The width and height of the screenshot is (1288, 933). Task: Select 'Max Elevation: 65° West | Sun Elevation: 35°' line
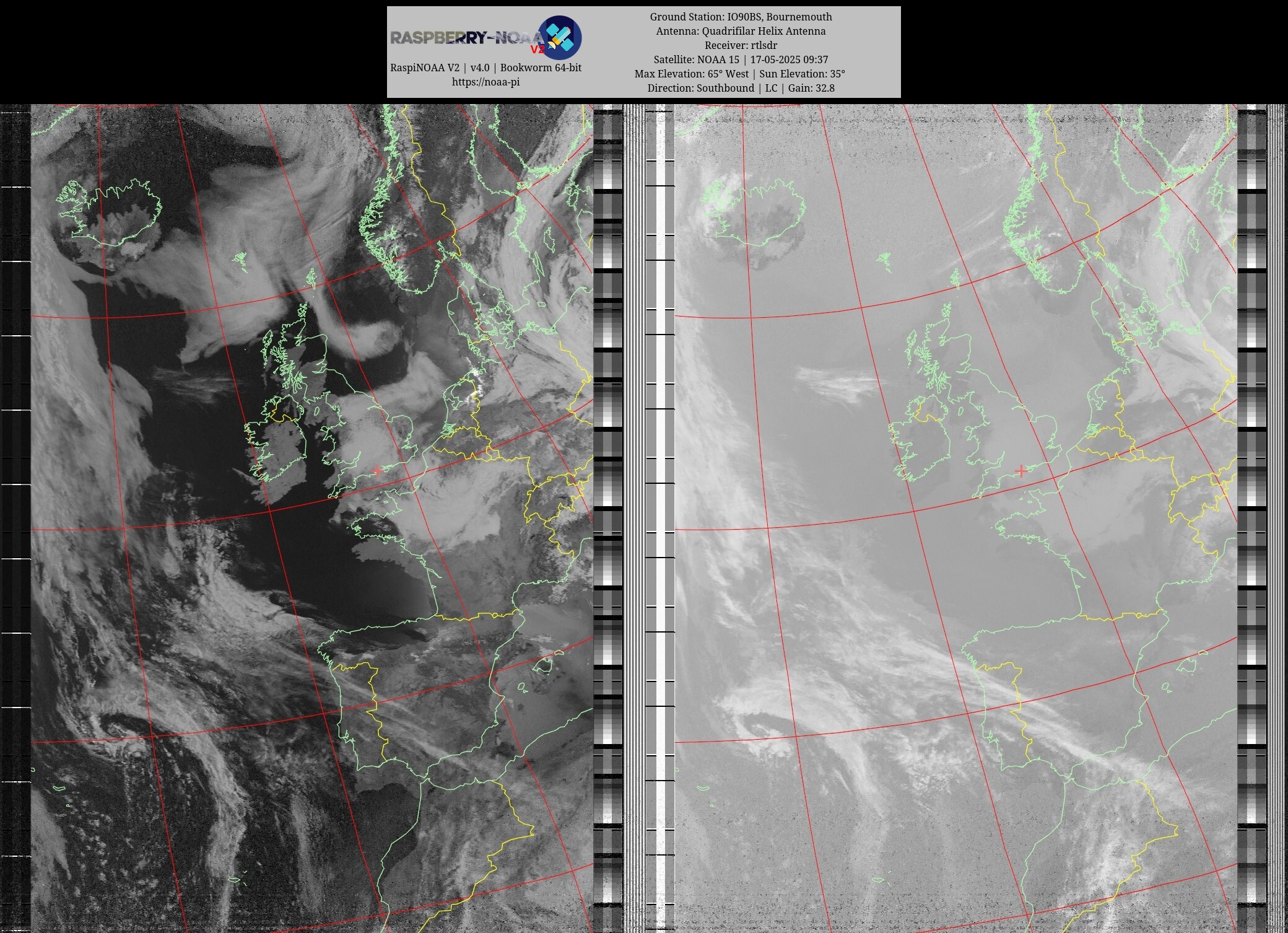tap(740, 74)
